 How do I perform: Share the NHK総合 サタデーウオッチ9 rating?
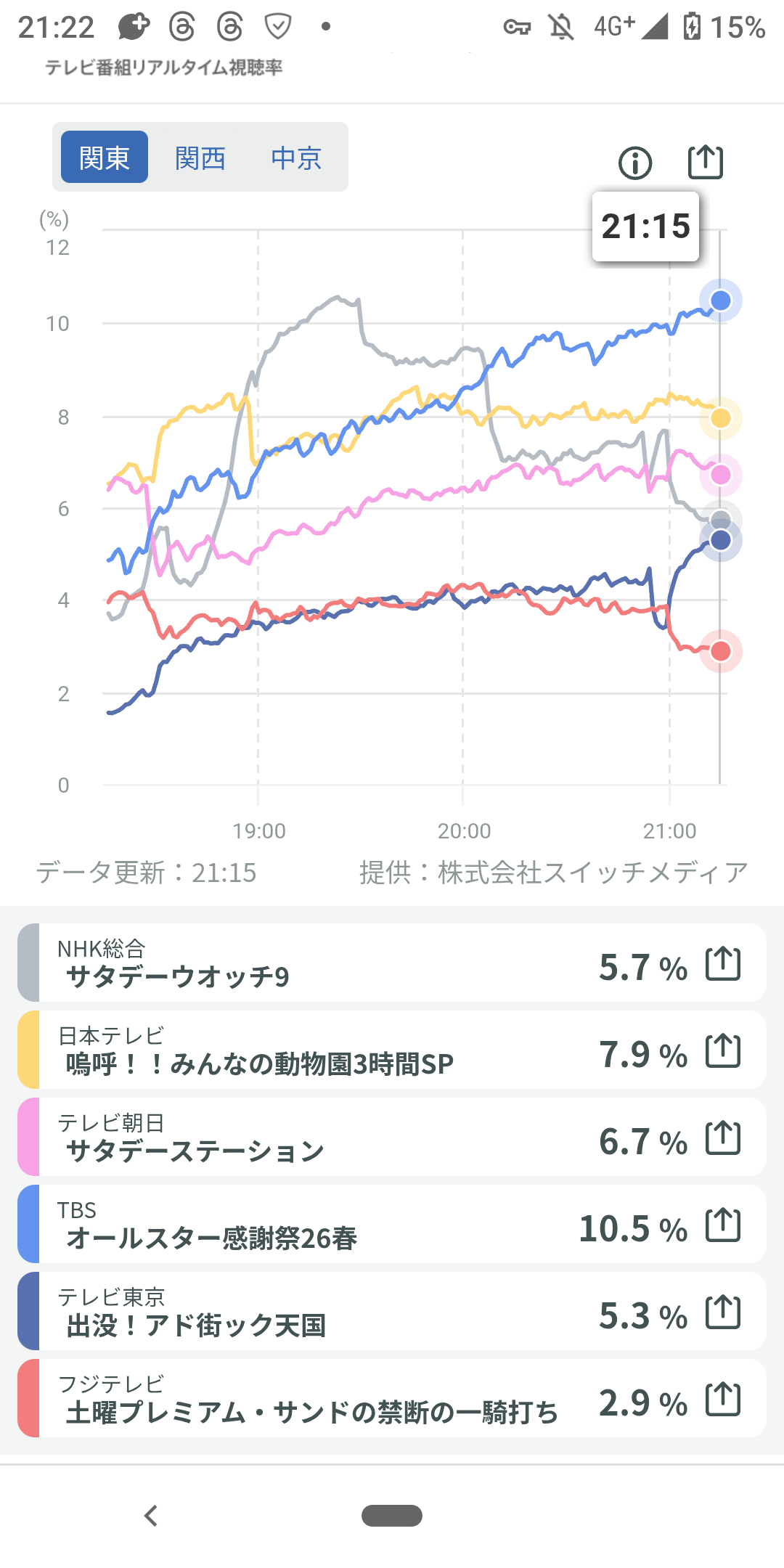click(x=723, y=964)
